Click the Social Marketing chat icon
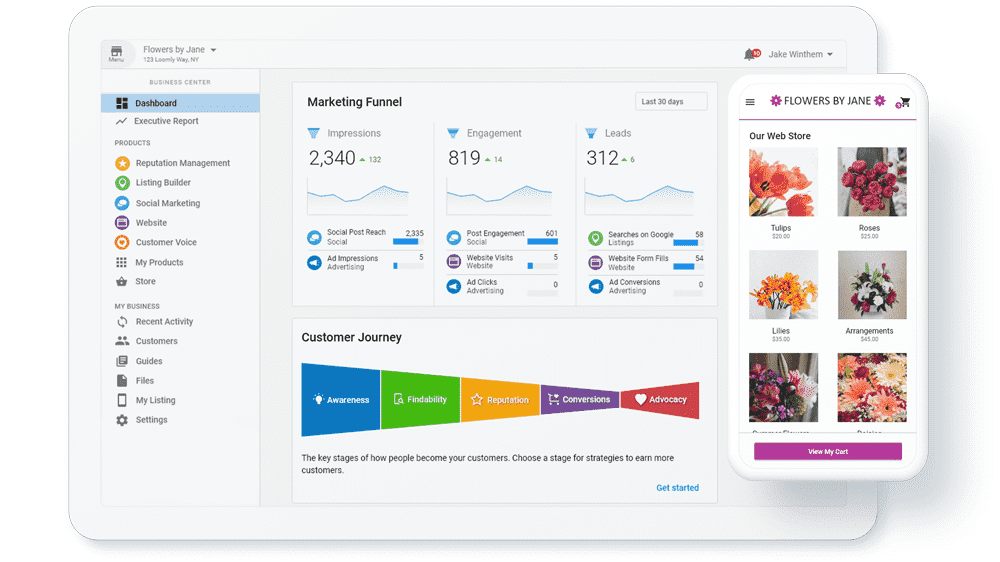Image resolution: width=1000 pixels, height=562 pixels. coord(122,203)
